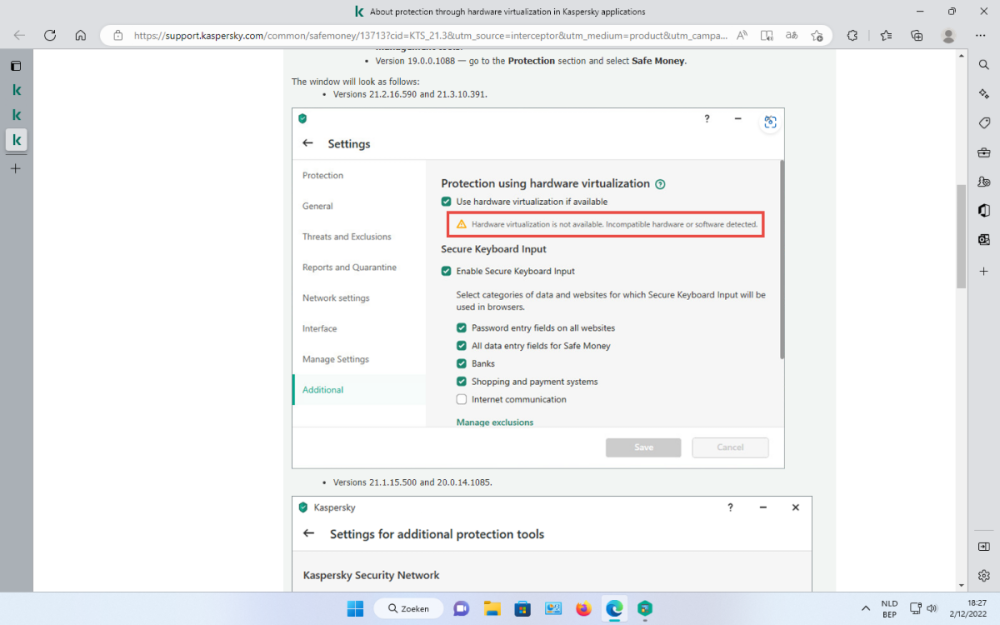This screenshot has width=1000, height=625.
Task: Click the visual search icon on screenshot
Action: (x=770, y=122)
